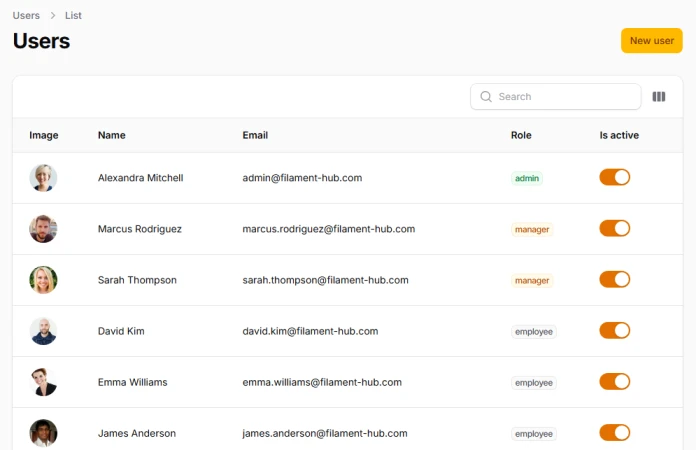Select David Kim's profile image
The image size is (696, 450).
coord(43,331)
